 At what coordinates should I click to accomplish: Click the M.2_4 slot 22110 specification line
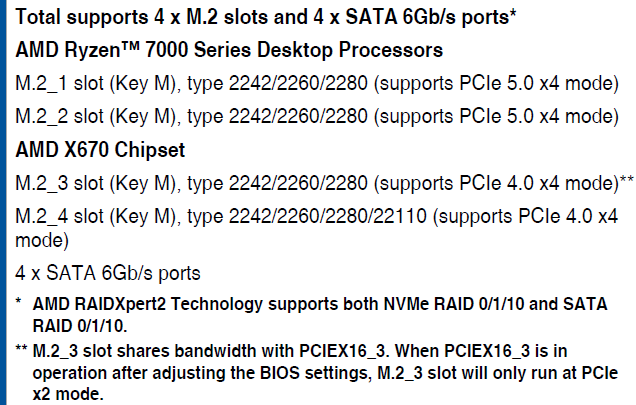click(x=316, y=228)
